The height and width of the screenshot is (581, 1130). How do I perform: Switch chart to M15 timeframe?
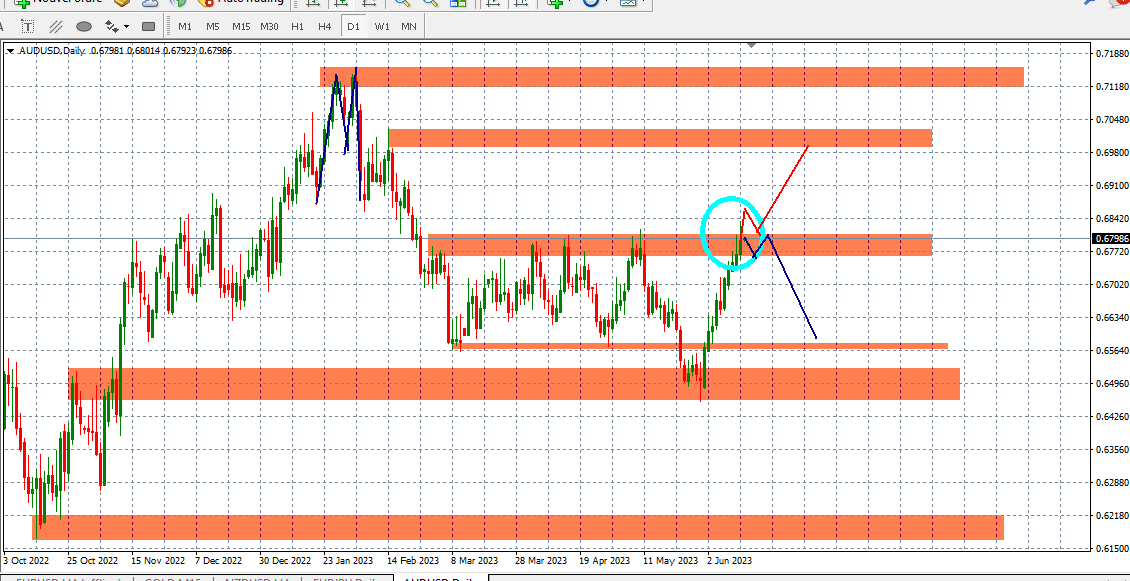241,27
